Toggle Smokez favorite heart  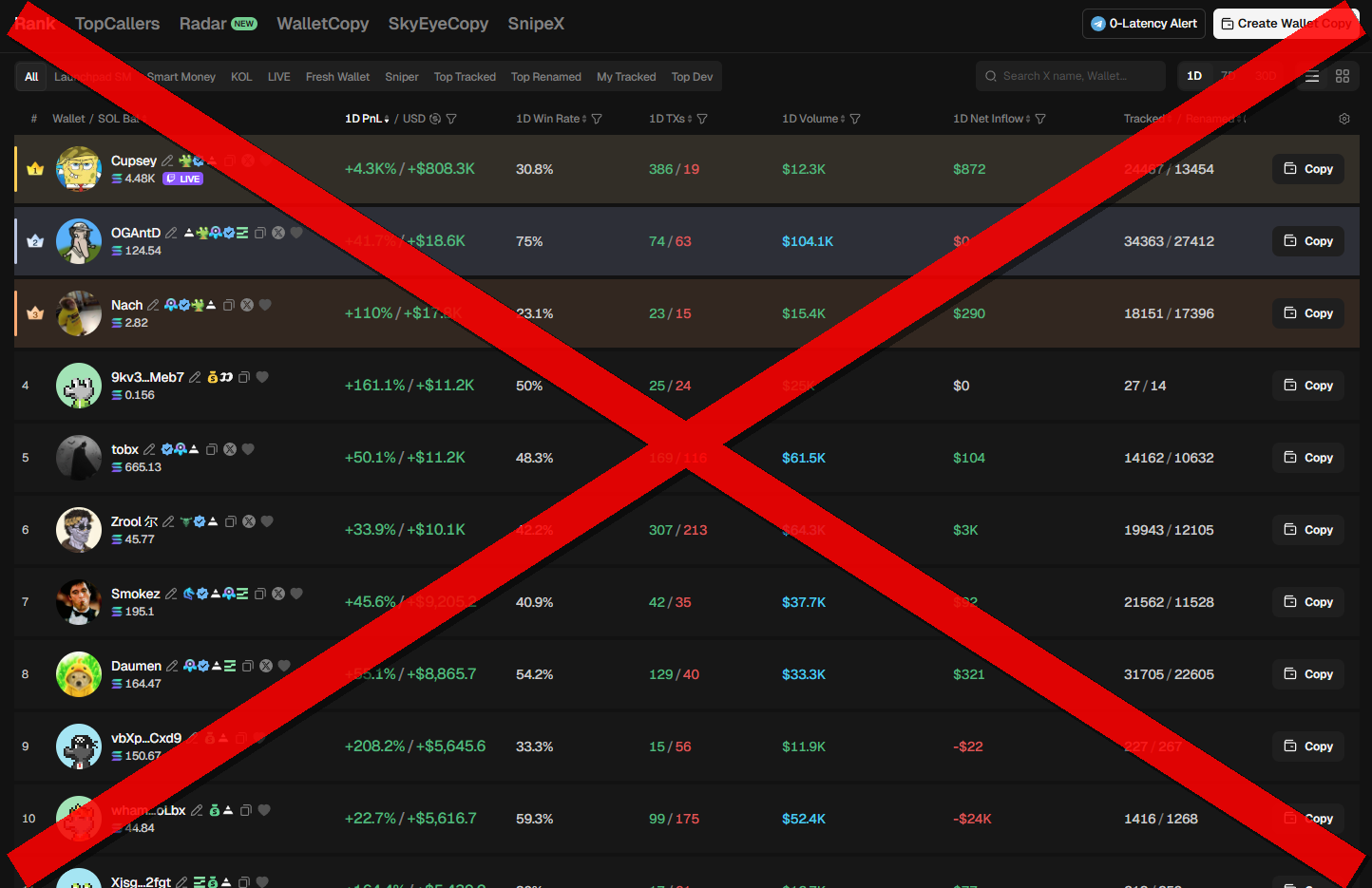pos(296,594)
